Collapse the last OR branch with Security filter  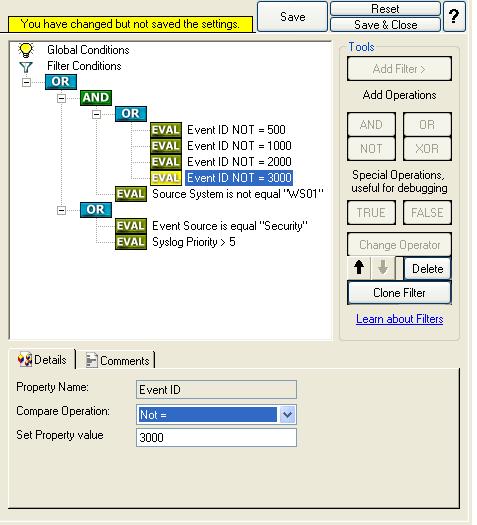coord(61,210)
